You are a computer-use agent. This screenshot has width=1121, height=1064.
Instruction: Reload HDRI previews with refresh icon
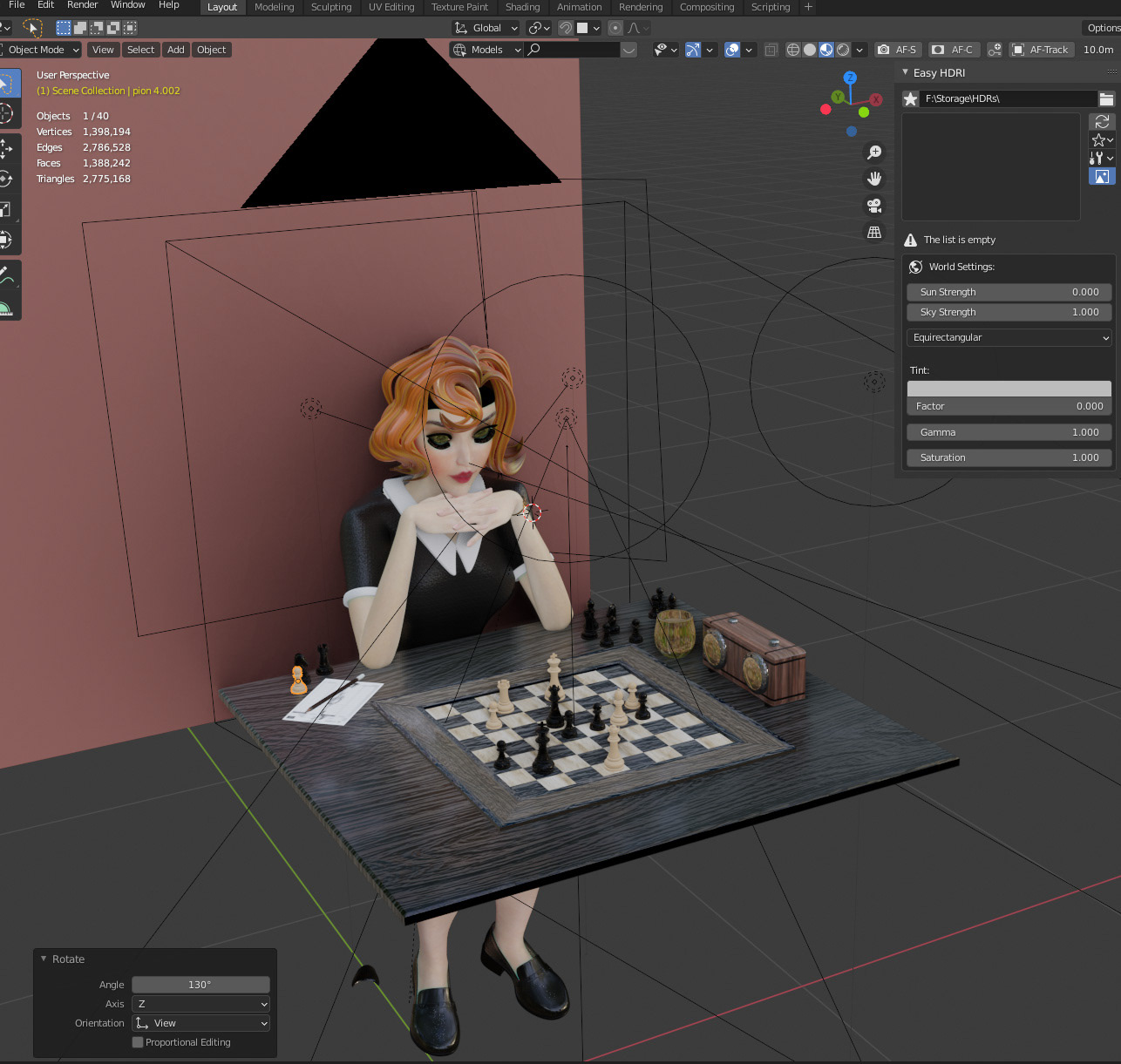tap(1102, 121)
